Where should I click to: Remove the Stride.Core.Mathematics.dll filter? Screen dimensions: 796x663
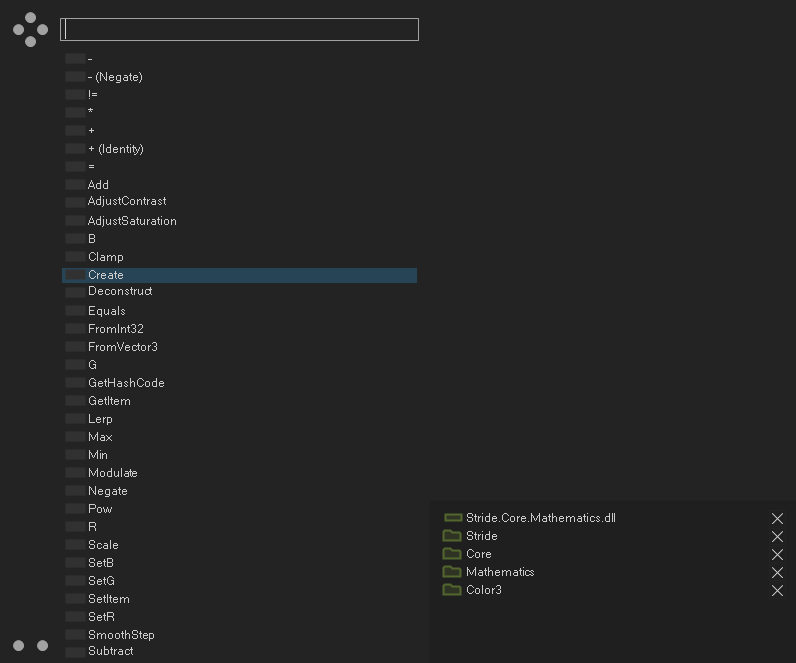coord(777,518)
